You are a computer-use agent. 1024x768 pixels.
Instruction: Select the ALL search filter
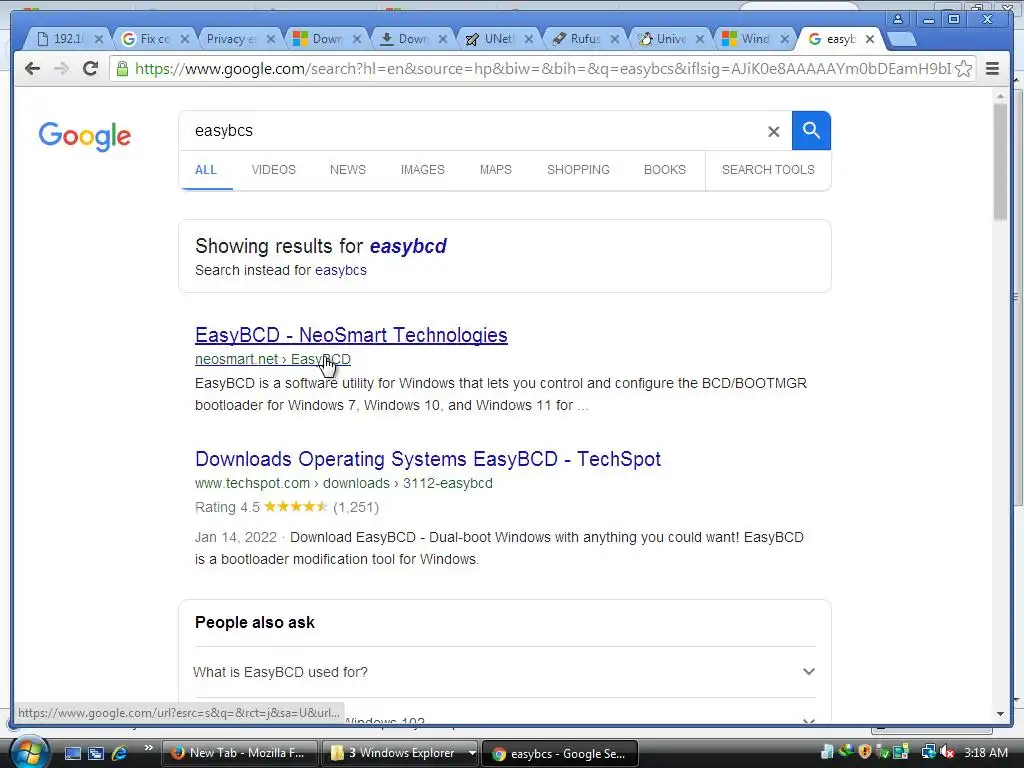[x=206, y=170]
